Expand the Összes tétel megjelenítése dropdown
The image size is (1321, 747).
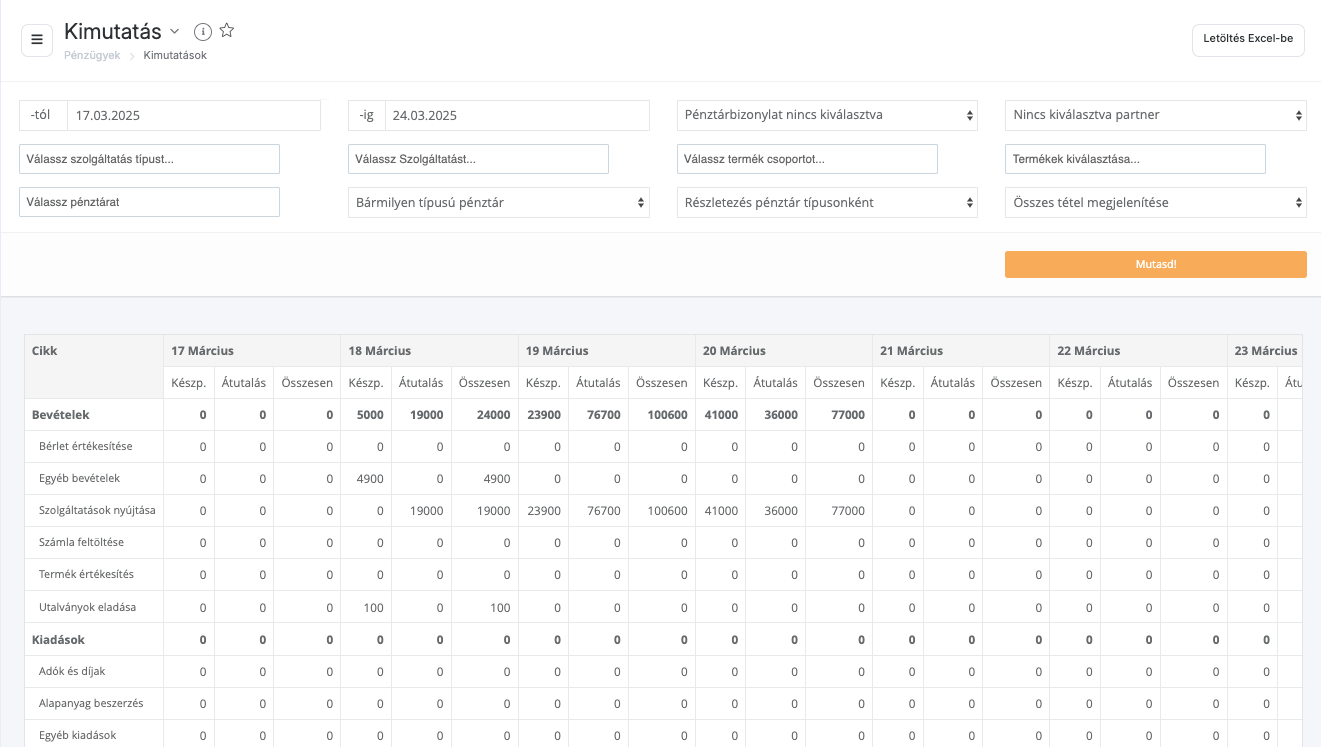[x=1155, y=203]
